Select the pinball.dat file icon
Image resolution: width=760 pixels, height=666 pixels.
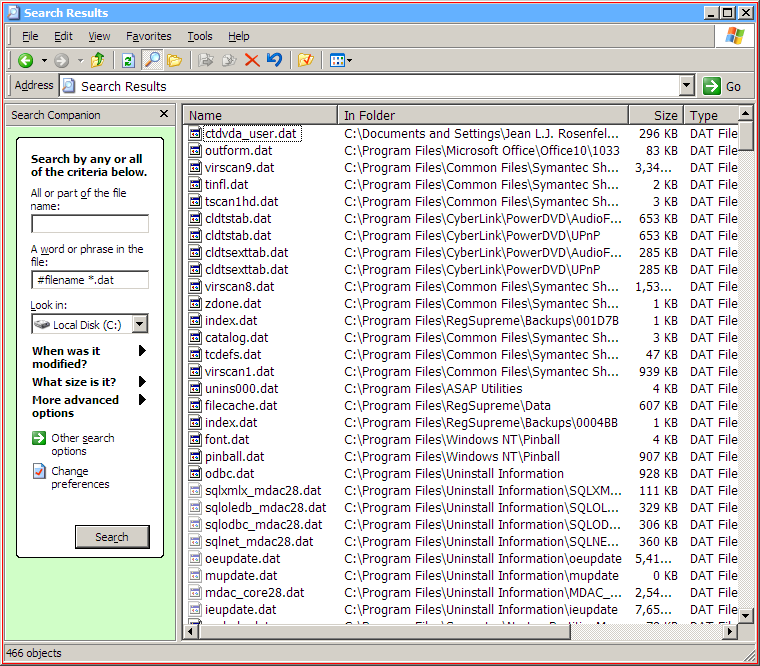coord(195,456)
